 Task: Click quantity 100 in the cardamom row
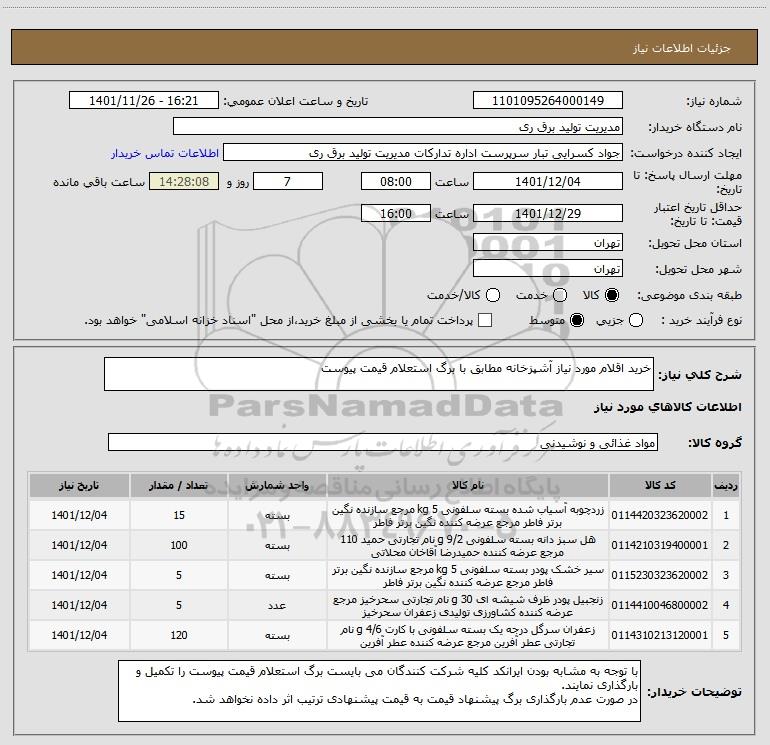[x=179, y=545]
